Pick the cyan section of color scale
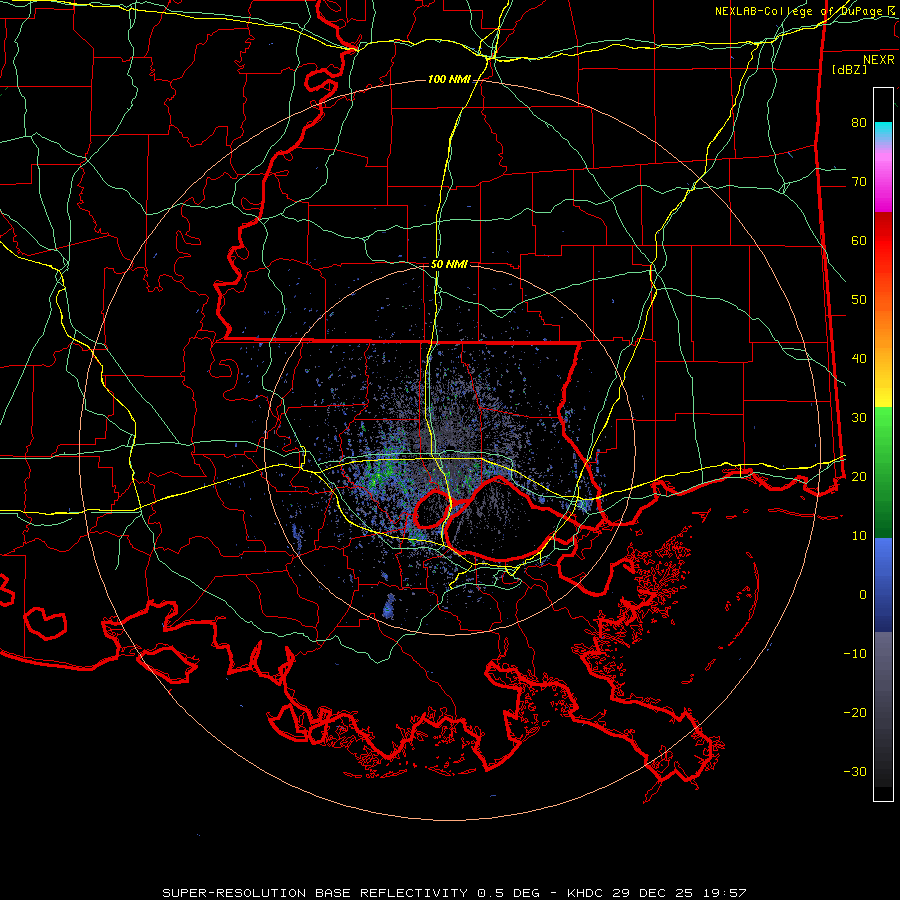The width and height of the screenshot is (900, 900). [883, 131]
